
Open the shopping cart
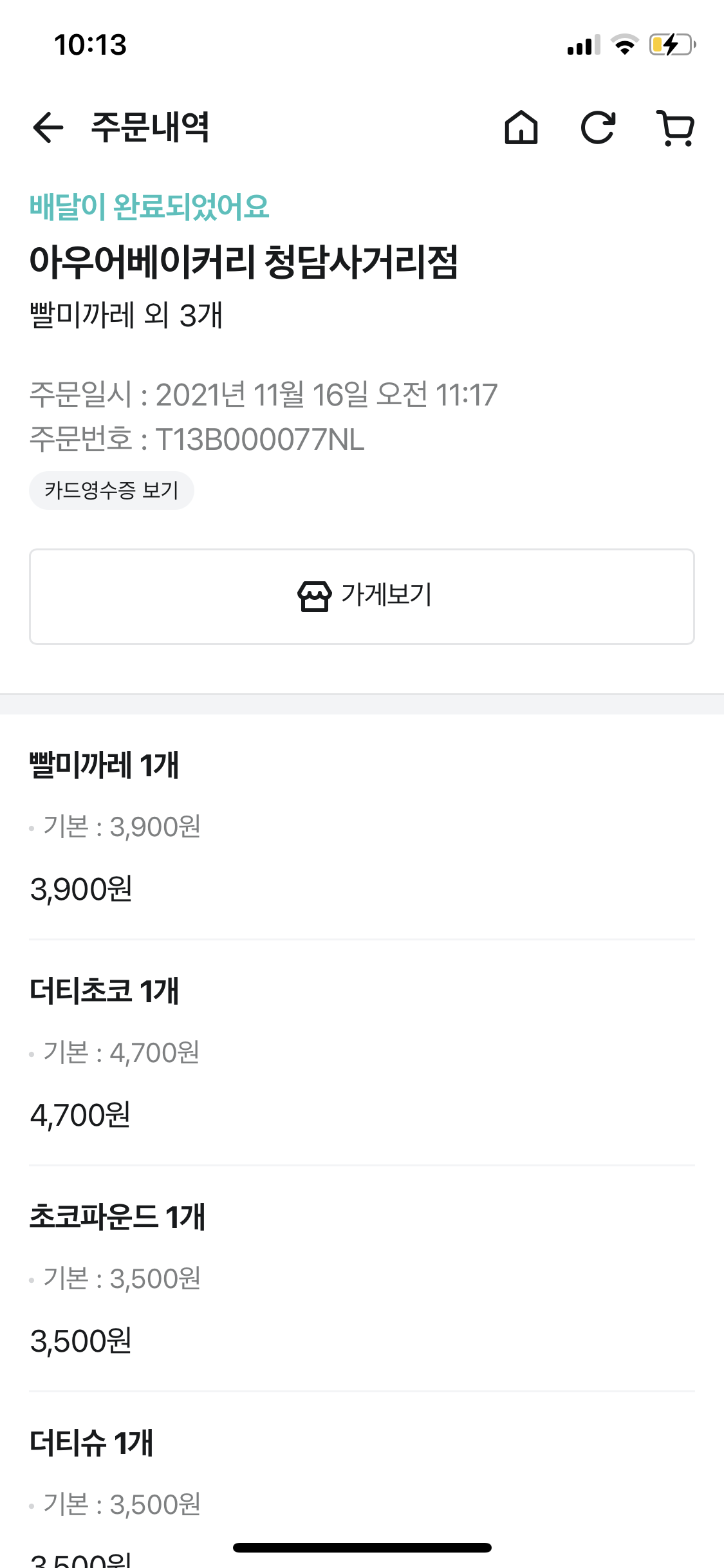click(x=675, y=128)
